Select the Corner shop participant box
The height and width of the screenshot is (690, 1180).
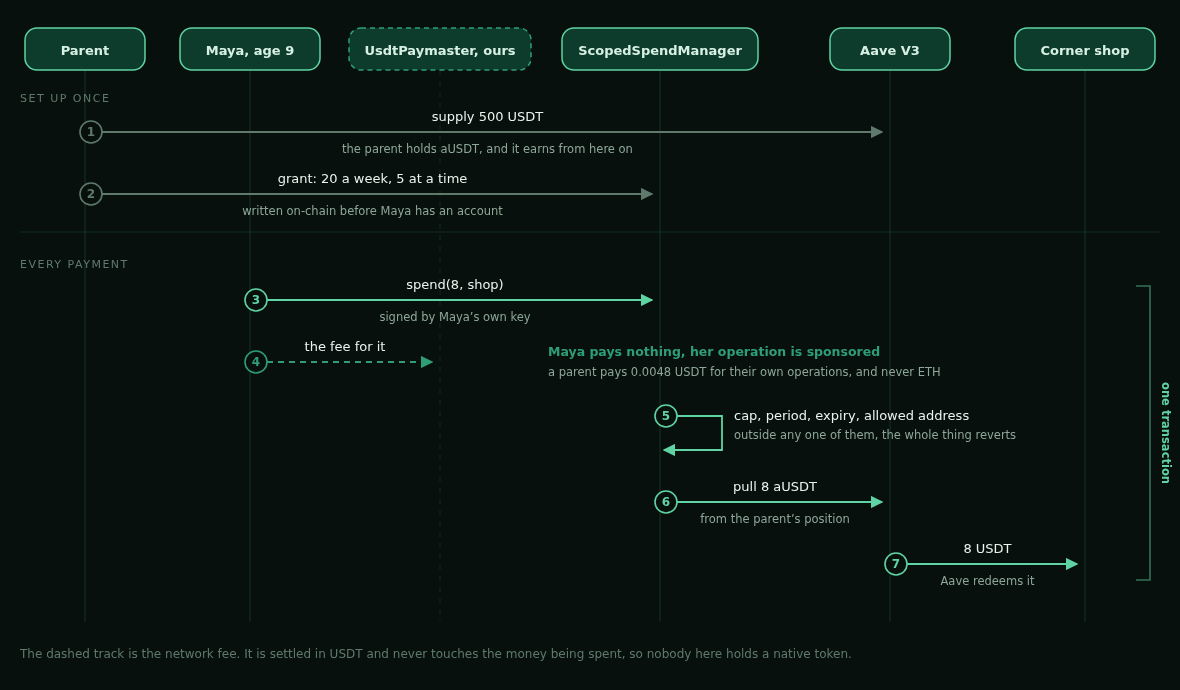1085,50
